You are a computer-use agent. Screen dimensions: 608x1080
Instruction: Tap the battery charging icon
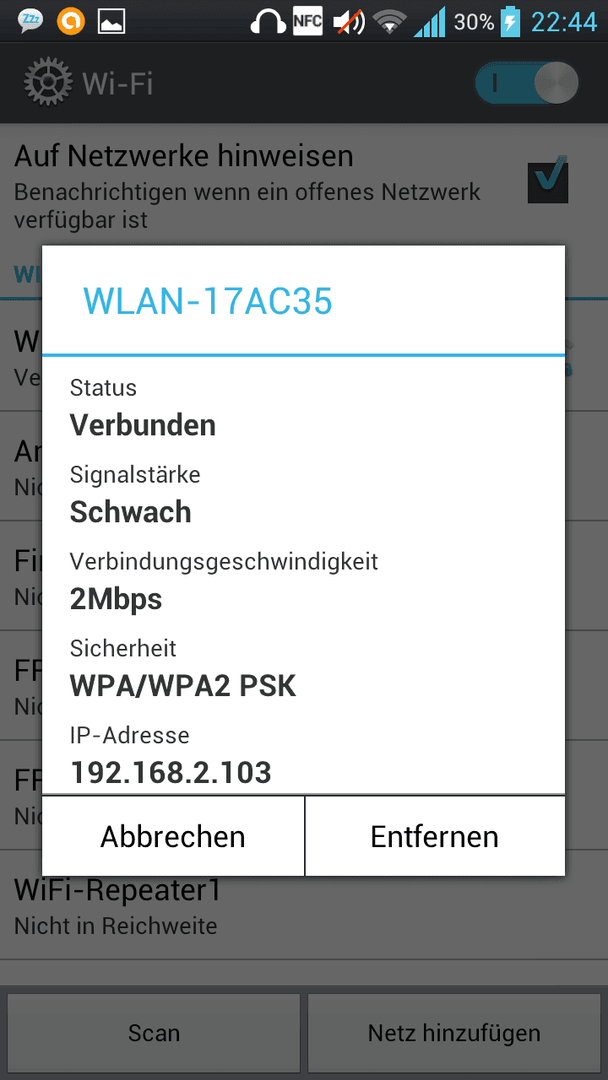pyautogui.click(x=510, y=22)
